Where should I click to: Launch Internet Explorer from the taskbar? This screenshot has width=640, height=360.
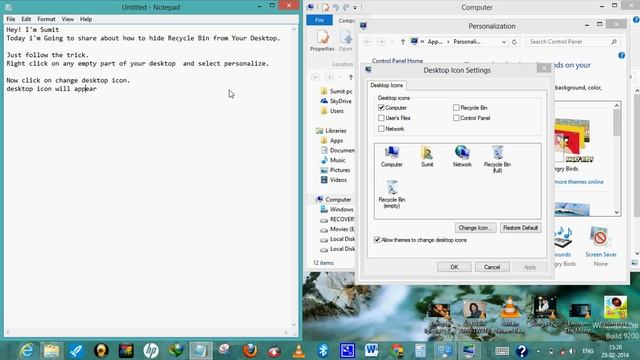coord(27,351)
